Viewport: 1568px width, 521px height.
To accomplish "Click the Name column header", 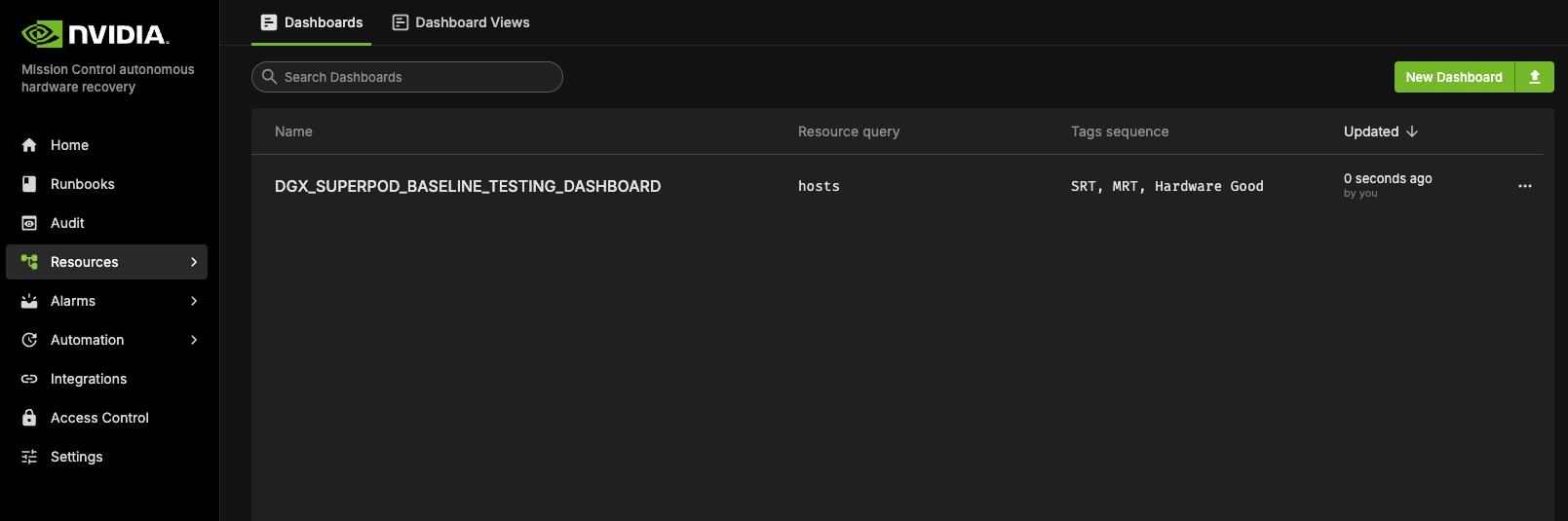I will (293, 131).
